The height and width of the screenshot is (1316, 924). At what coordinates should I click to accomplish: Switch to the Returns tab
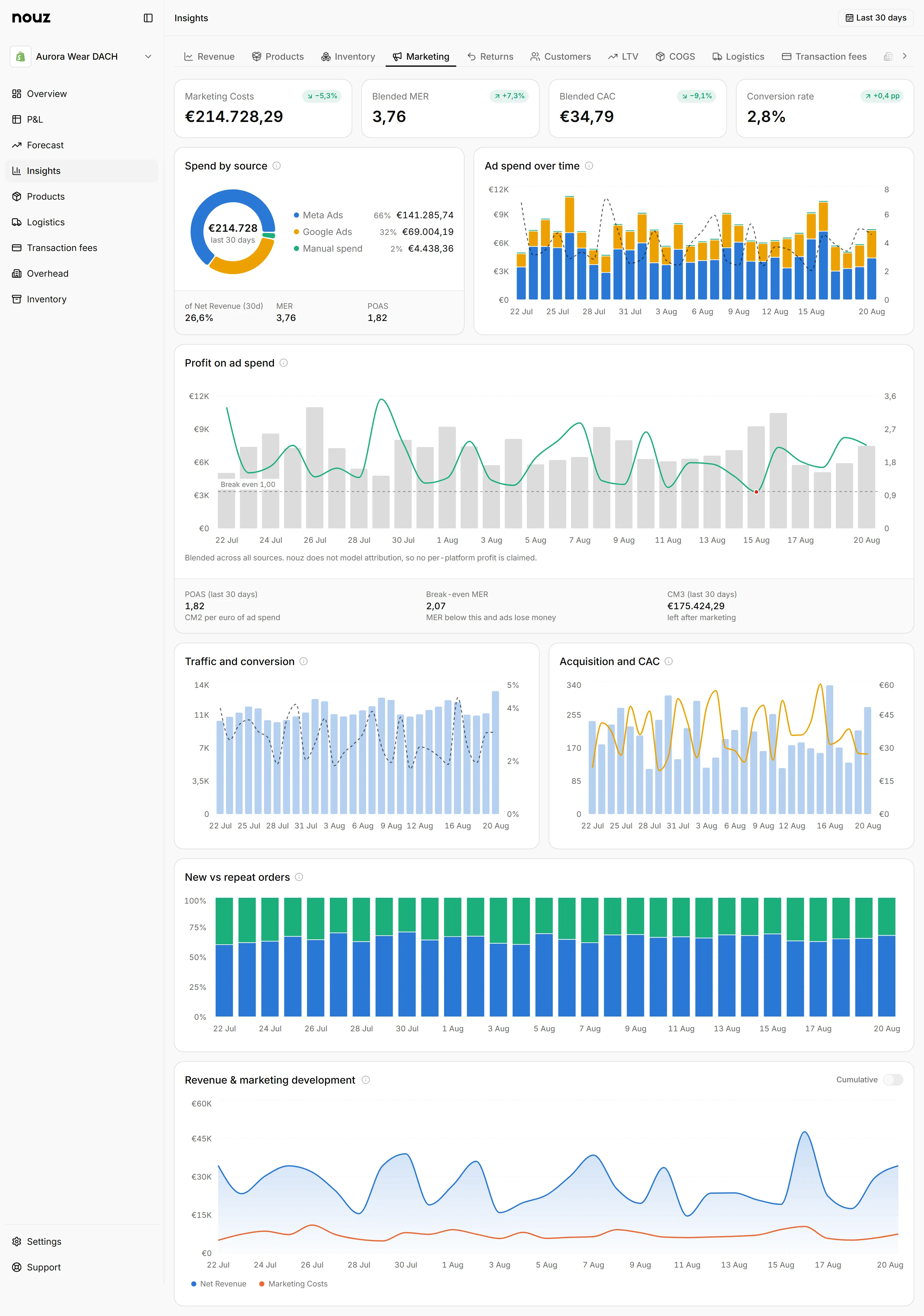point(490,57)
